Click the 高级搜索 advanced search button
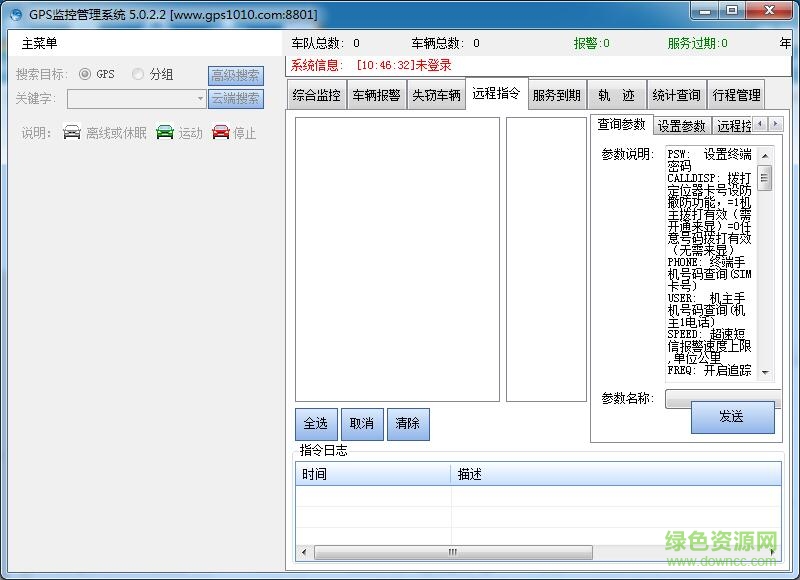This screenshot has height=580, width=800. click(236, 75)
